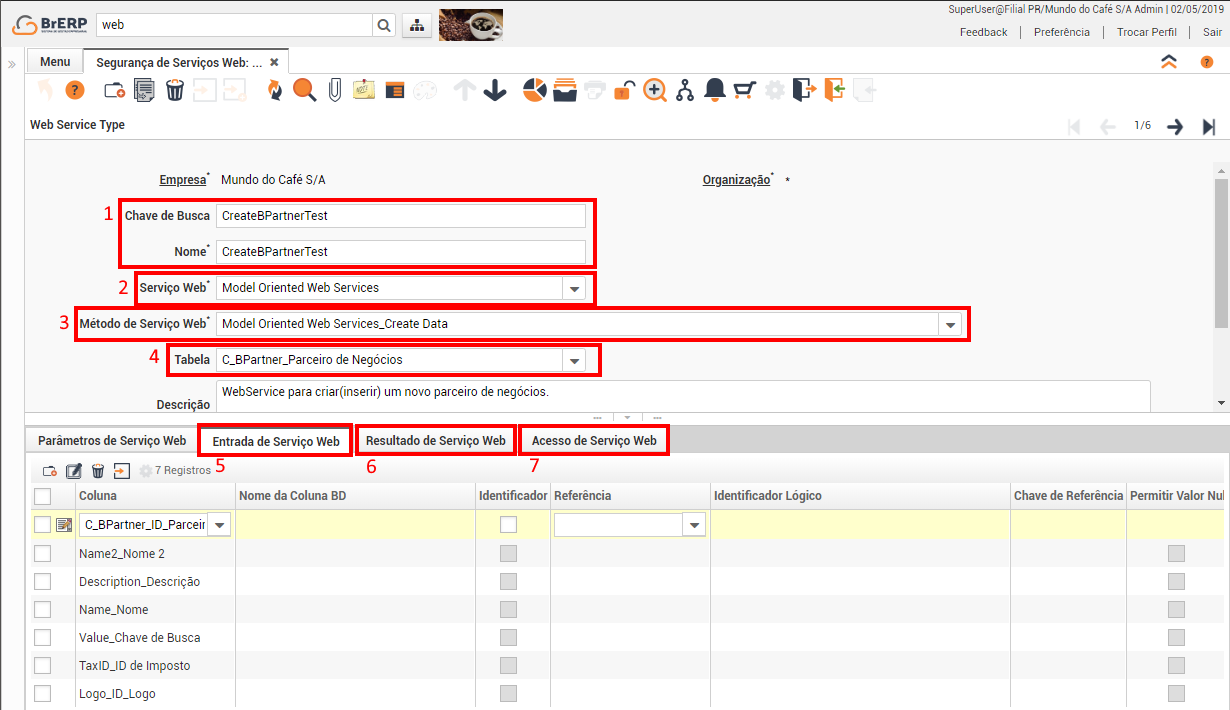Click the Chave de Busca input field
The width and height of the screenshot is (1230, 710).
[400, 216]
